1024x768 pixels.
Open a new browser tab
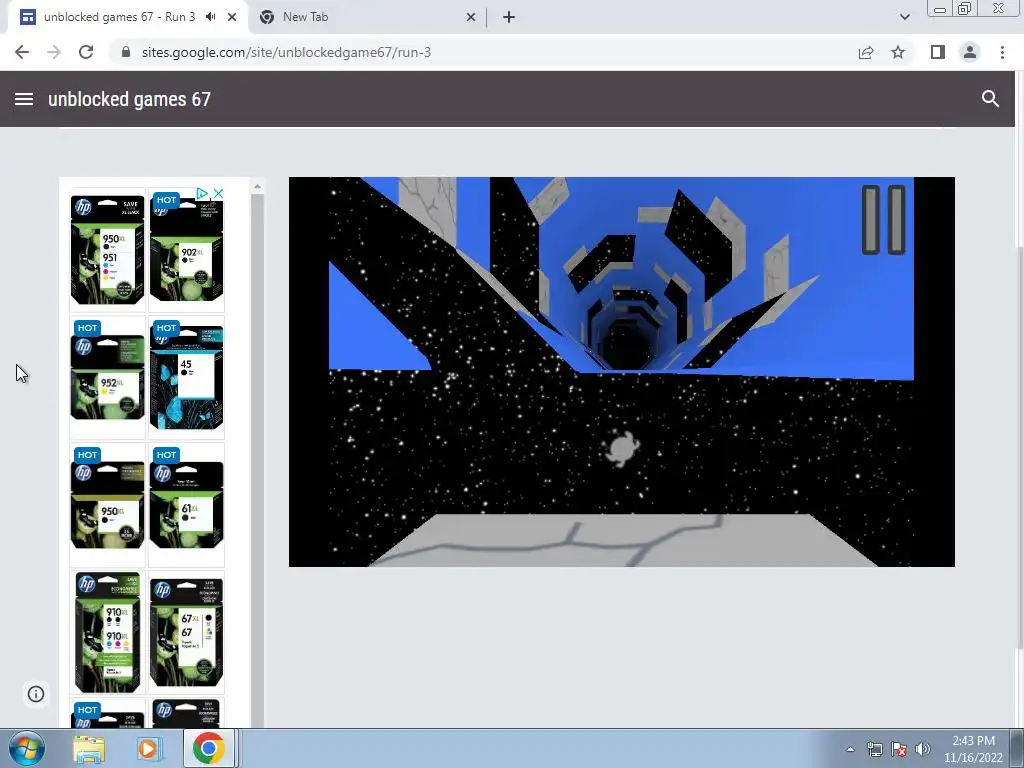[509, 17]
